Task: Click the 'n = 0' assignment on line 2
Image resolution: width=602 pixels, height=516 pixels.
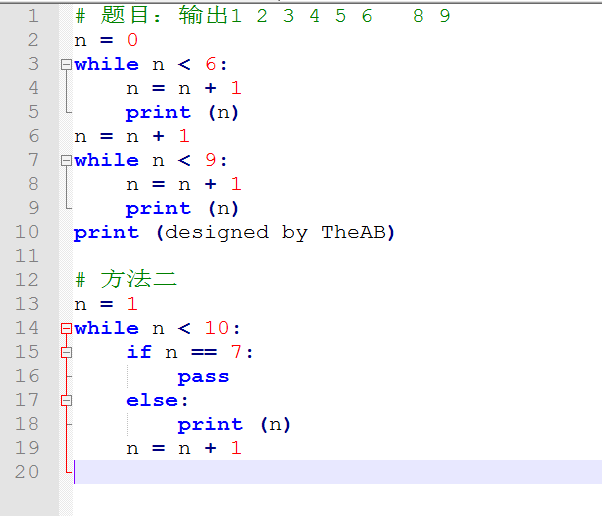Action: (x=106, y=40)
